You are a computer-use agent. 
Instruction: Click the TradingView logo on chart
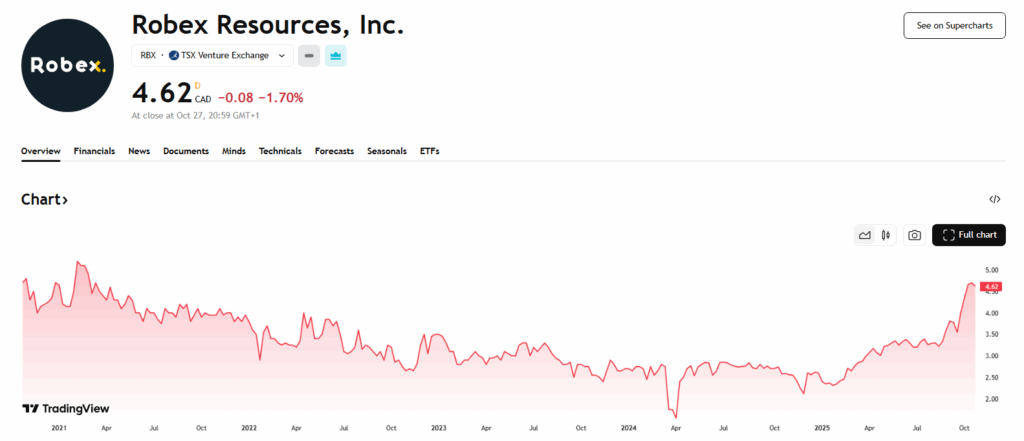(x=66, y=408)
